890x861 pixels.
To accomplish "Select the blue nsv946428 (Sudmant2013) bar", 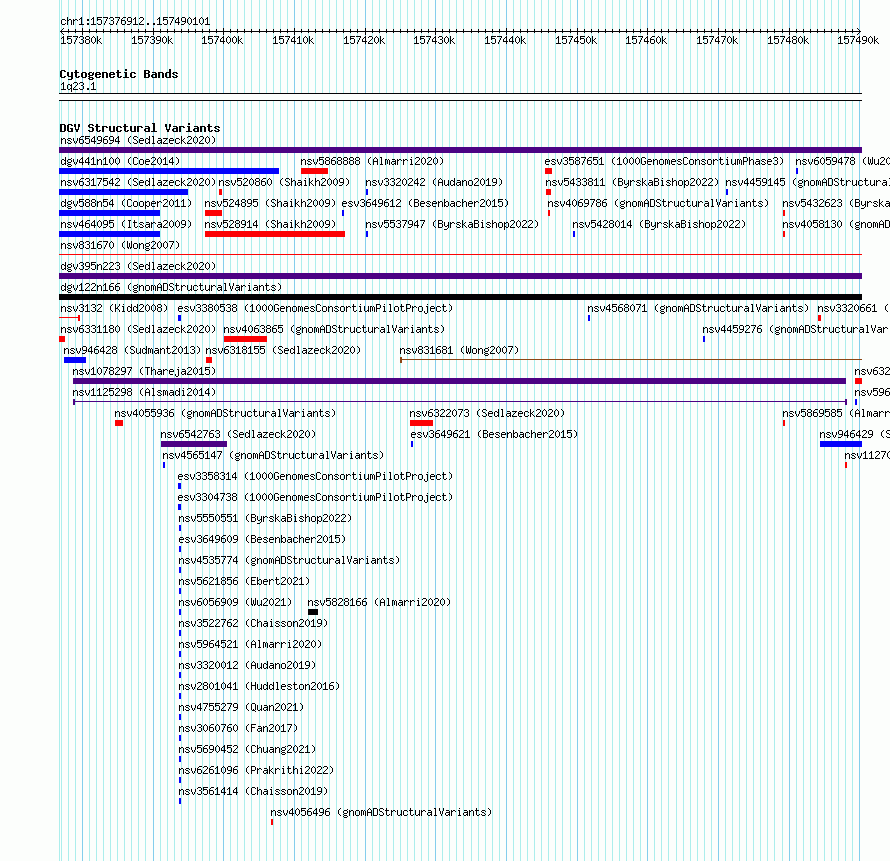I will (75, 360).
